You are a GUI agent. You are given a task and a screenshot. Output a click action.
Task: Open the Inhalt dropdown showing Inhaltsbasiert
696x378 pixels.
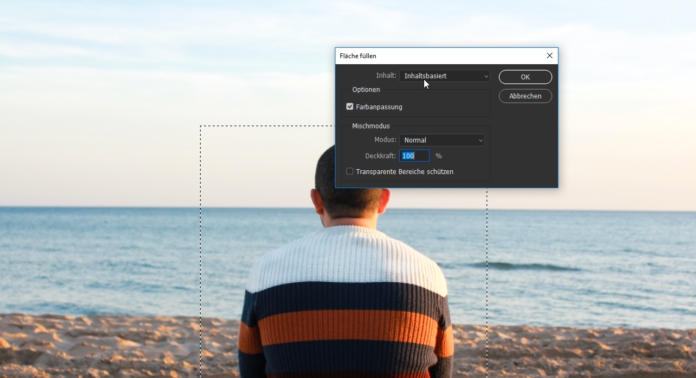445,76
